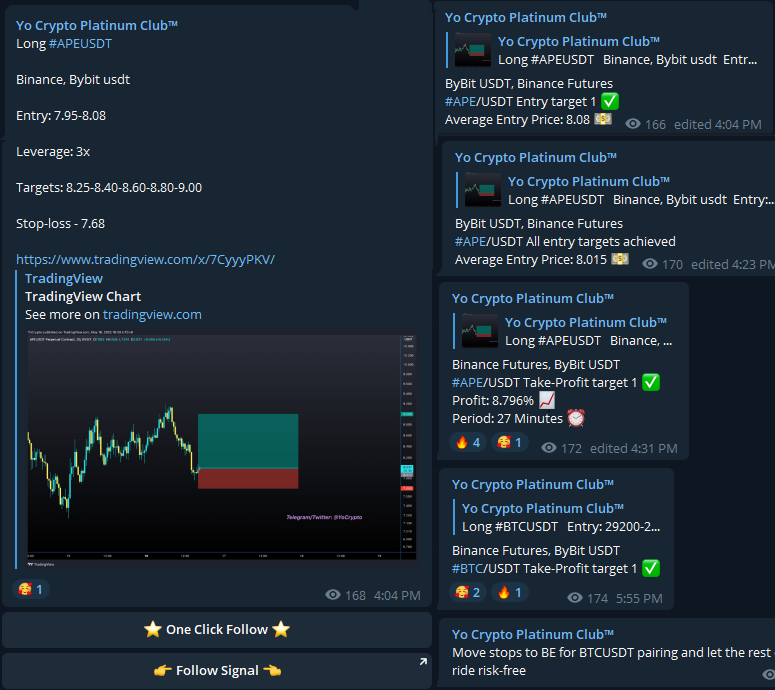This screenshot has width=775, height=690.
Task: Click #APE hashtag in All entry targets achieved message
Action: pos(470,242)
